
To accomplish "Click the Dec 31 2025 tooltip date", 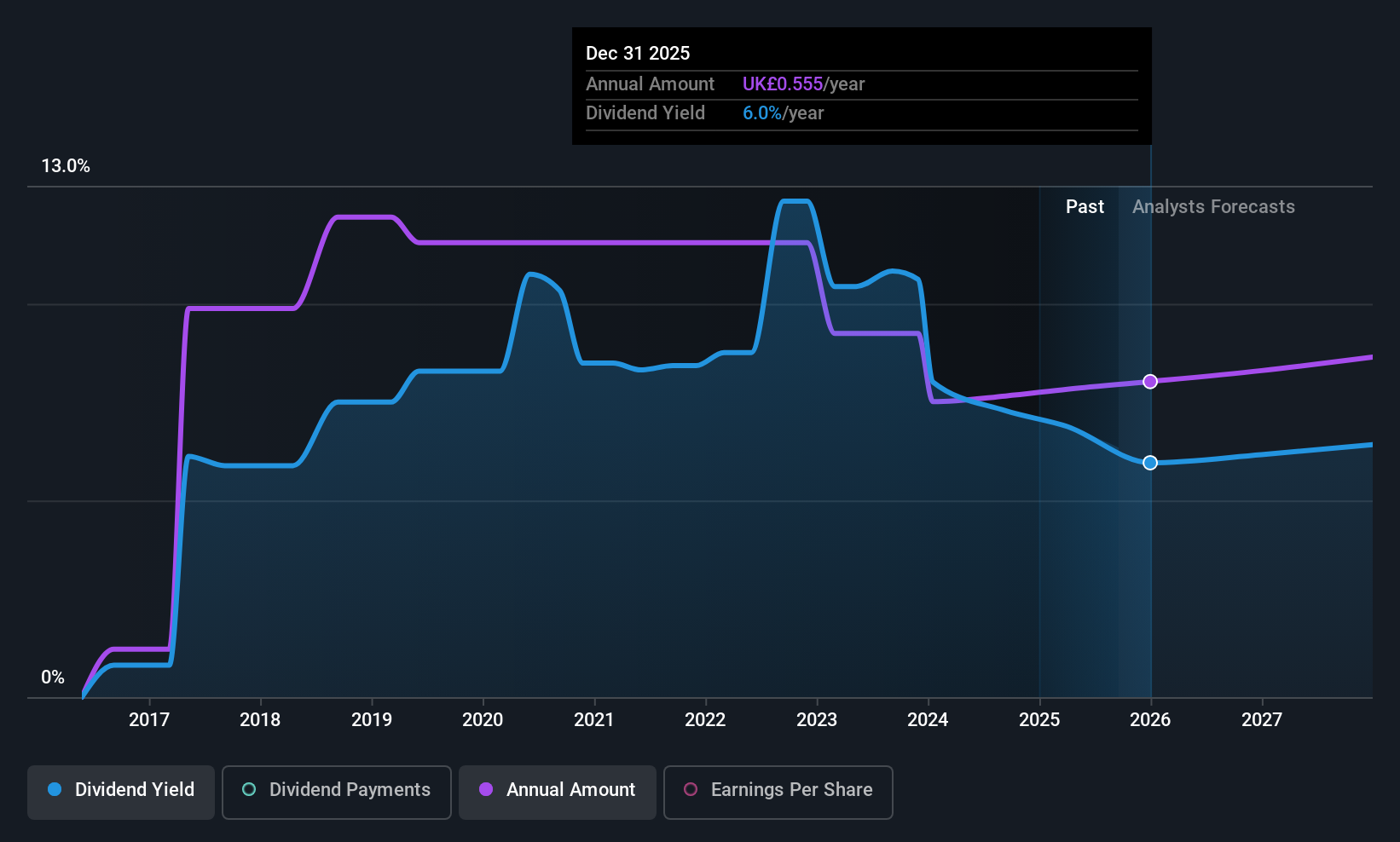I will pyautogui.click(x=638, y=54).
